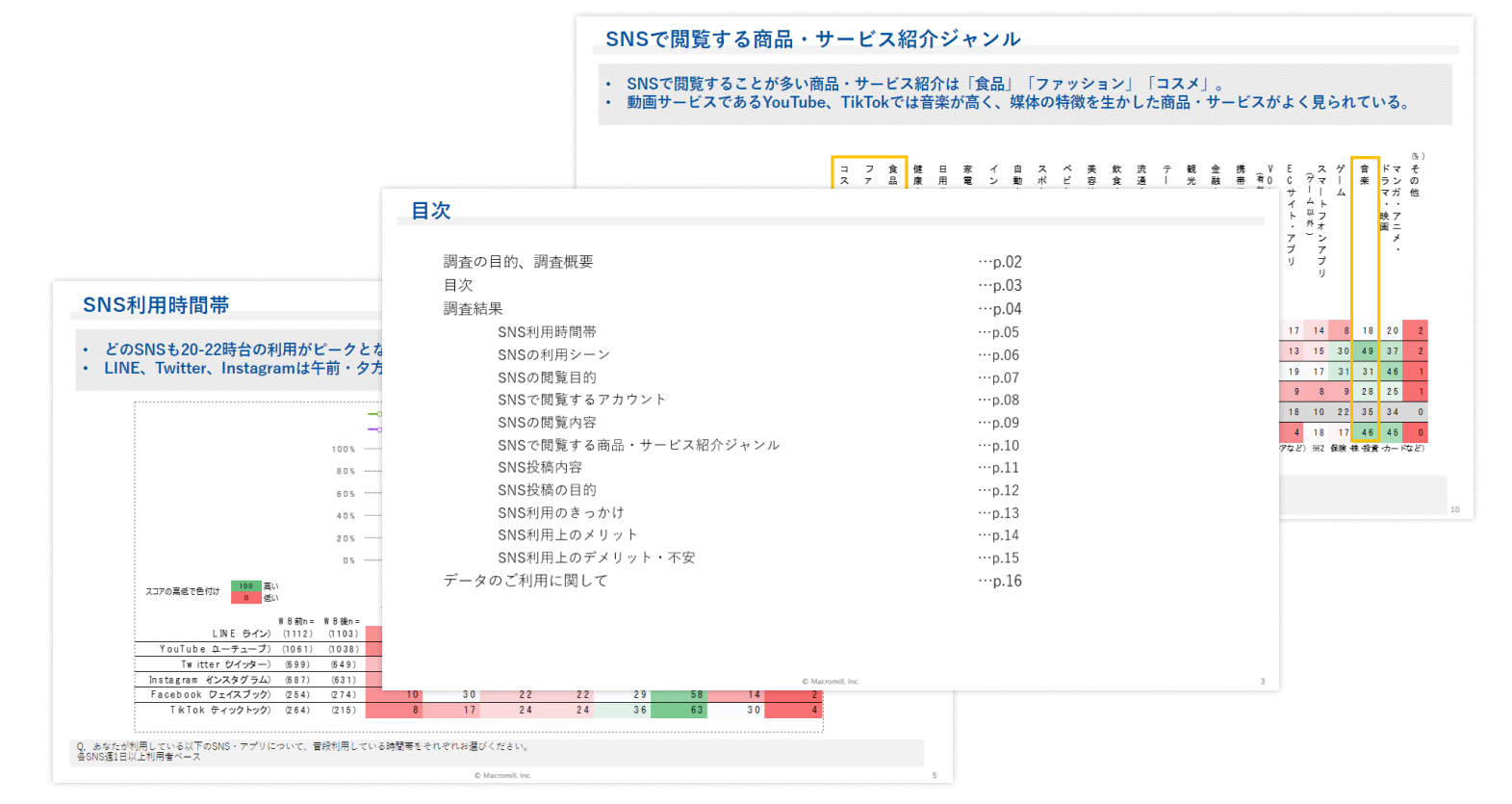
Task: Select SNSの利用シーン in the contents list
Action: 553,354
